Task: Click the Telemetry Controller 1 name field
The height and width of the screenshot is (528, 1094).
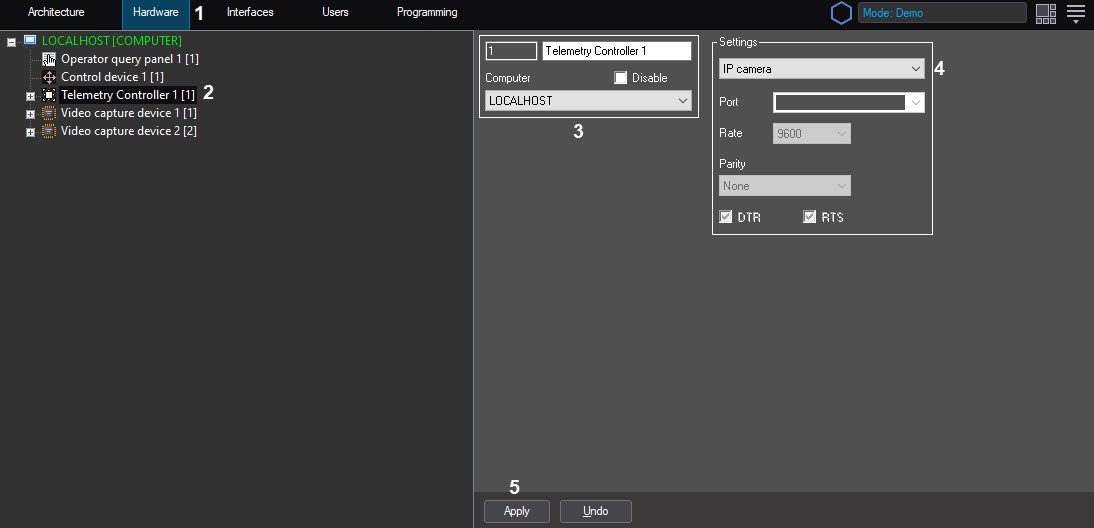Action: pos(617,51)
